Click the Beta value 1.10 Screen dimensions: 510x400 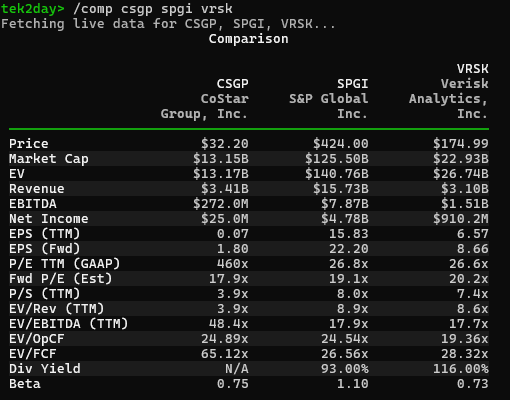[352, 384]
